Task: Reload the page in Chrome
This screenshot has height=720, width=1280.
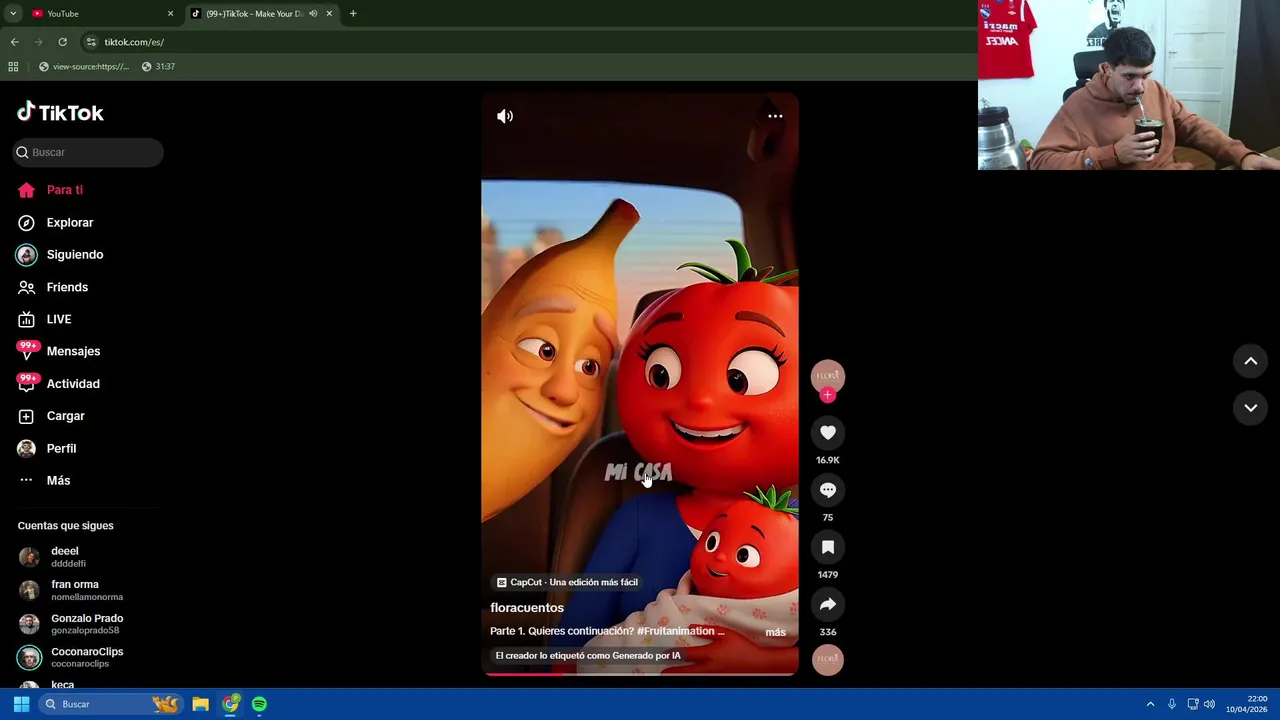Action: tap(62, 42)
